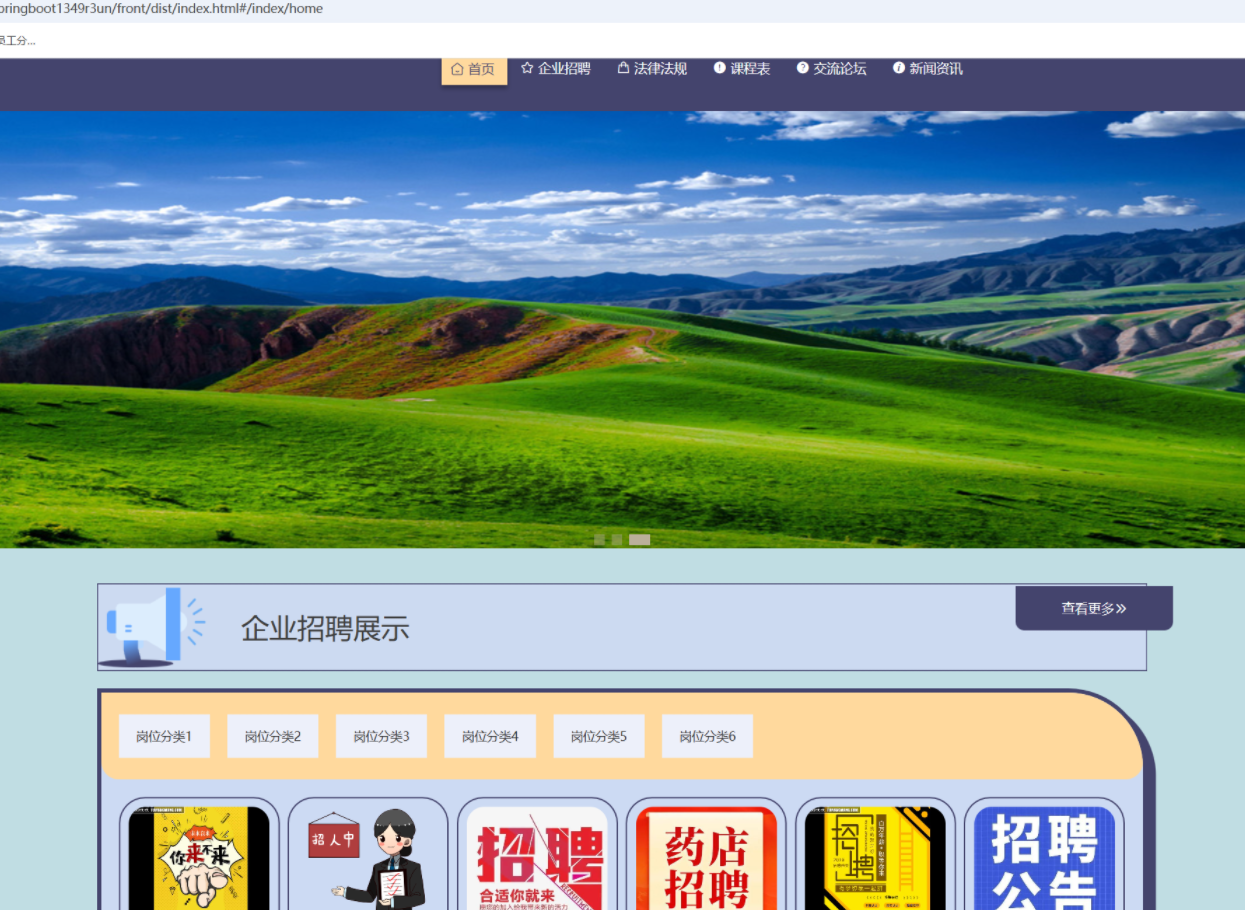This screenshot has height=910, width=1245.
Task: Click the browser address bar URL
Action: (x=160, y=9)
